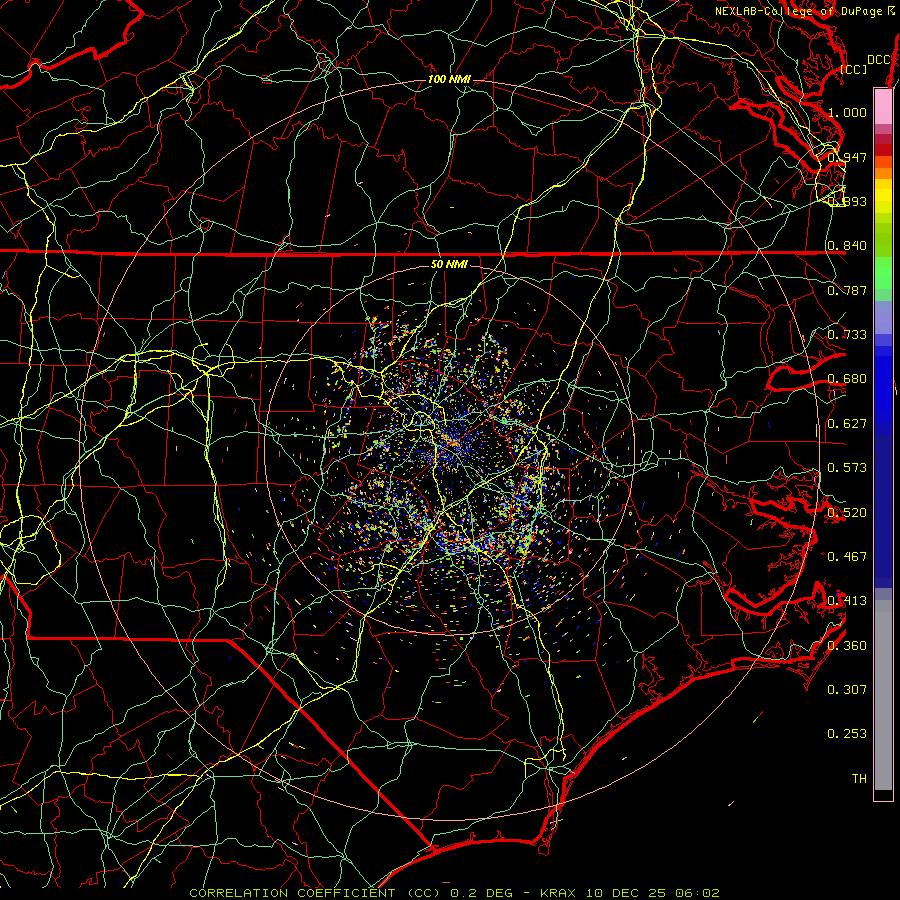This screenshot has height=900, width=900.
Task: Click the 0.680 legend value
Action: (x=847, y=379)
